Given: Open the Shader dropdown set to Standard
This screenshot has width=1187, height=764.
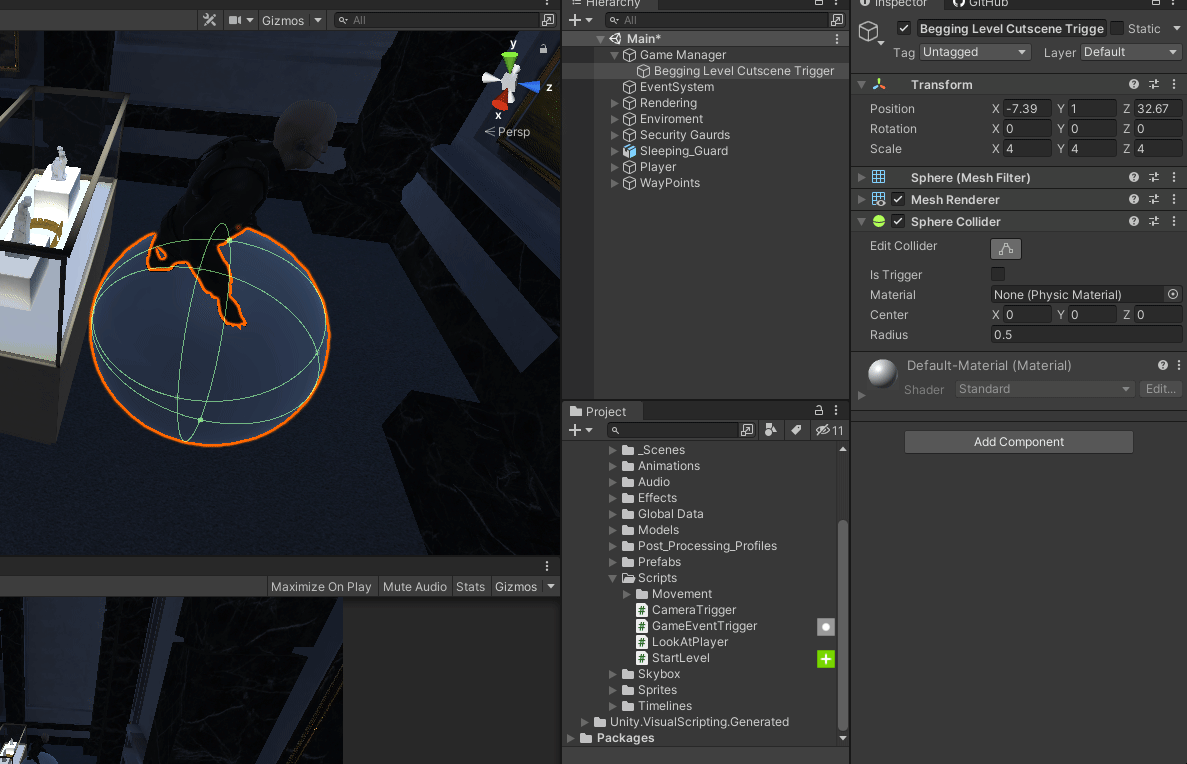Looking at the screenshot, I should click(1043, 389).
